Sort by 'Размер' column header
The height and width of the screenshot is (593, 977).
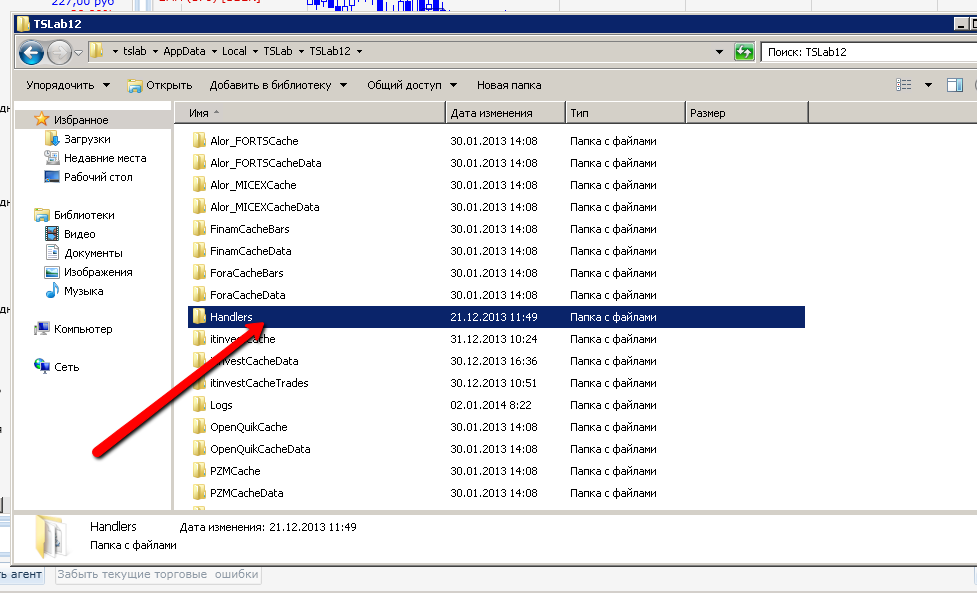click(746, 113)
